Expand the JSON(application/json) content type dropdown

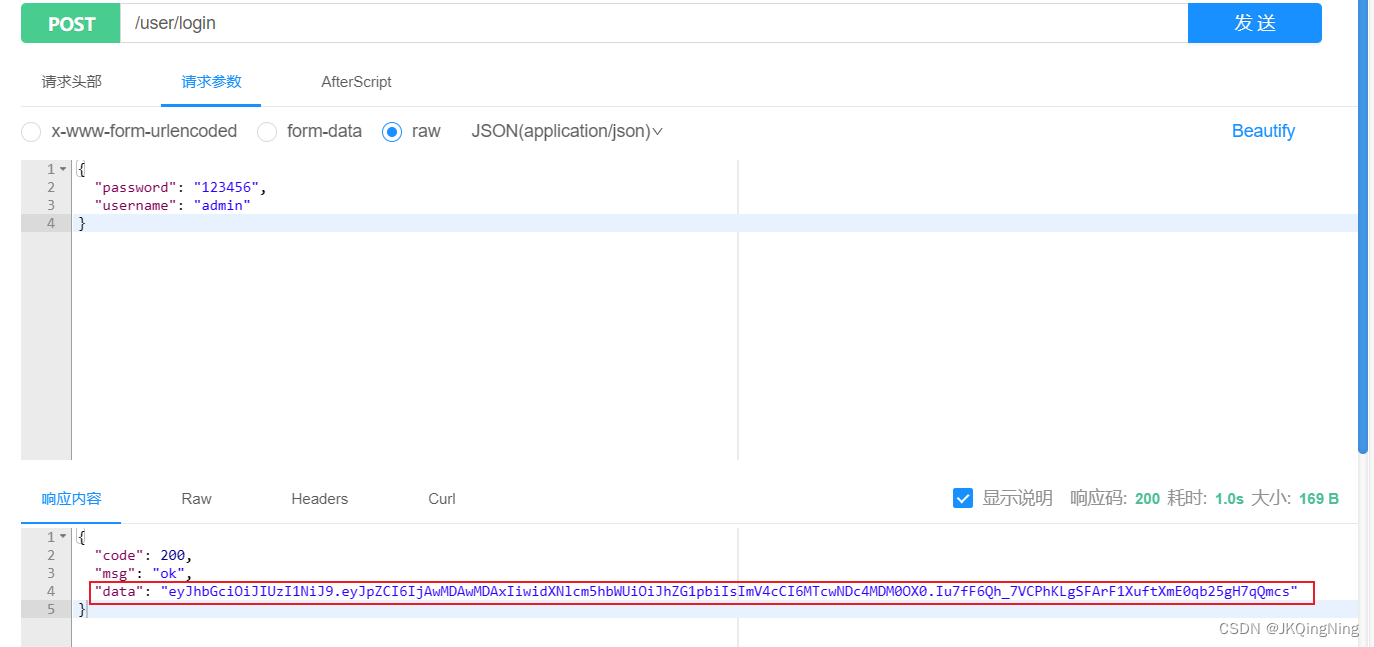pos(567,131)
